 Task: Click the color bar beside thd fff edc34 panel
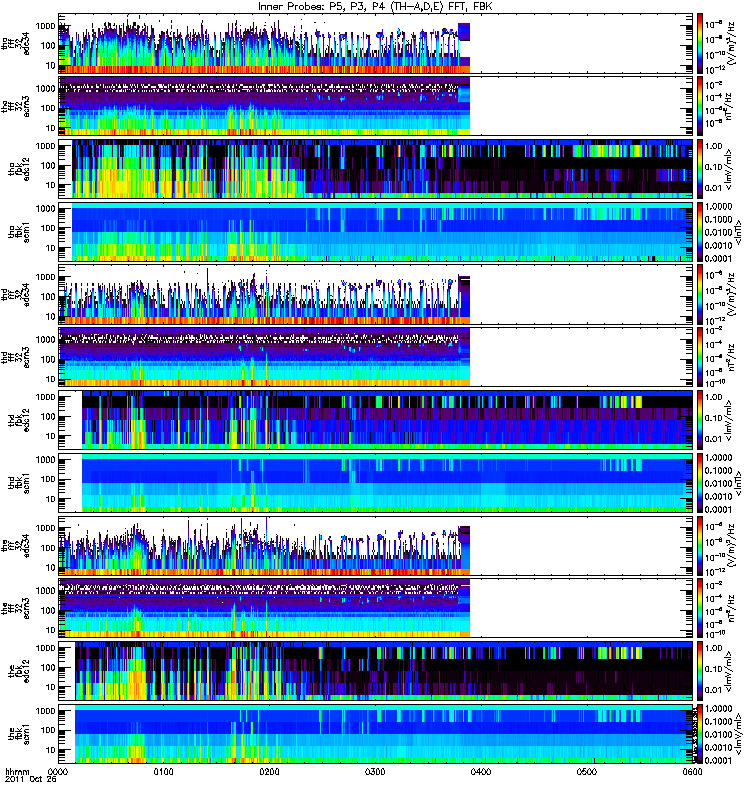point(699,294)
